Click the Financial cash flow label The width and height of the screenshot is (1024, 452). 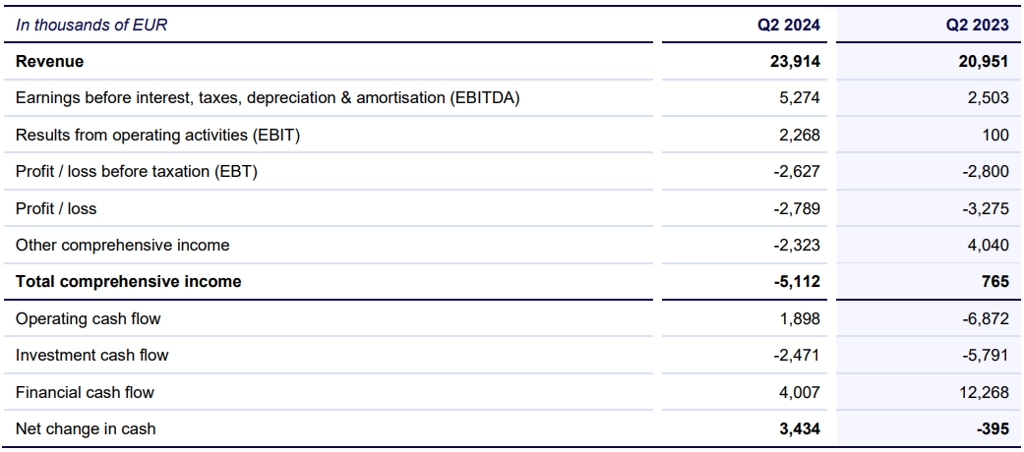(x=85, y=392)
